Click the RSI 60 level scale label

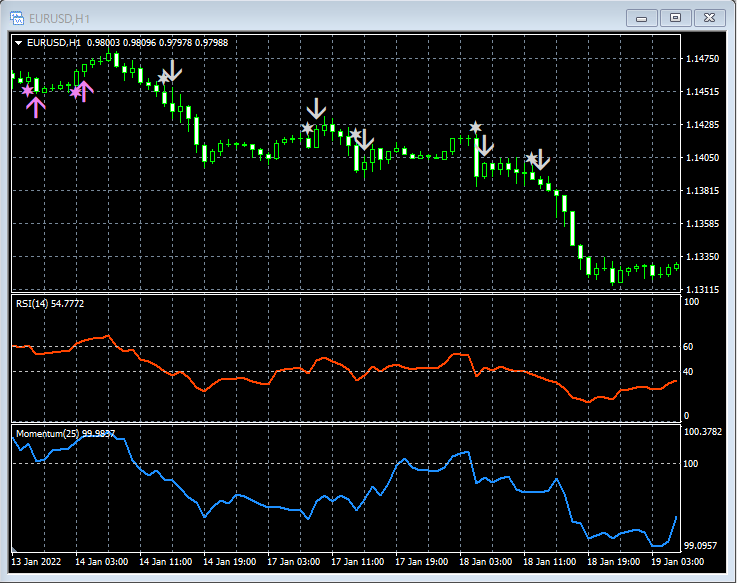pos(688,347)
